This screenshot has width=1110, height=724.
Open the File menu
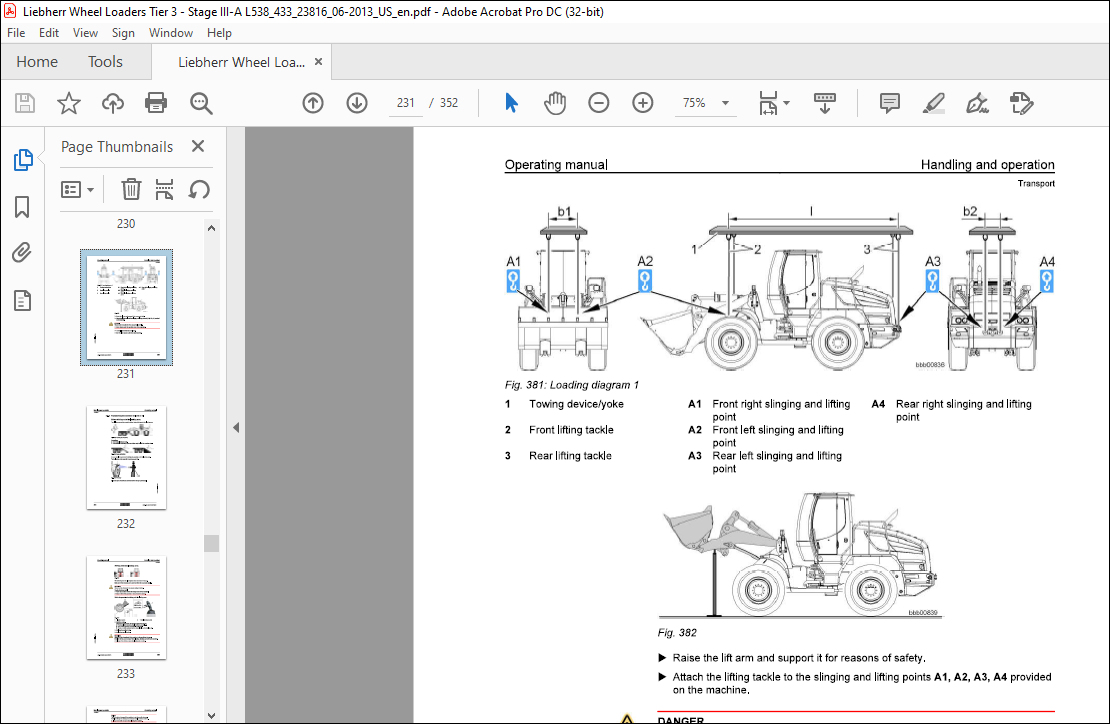[x=16, y=33]
